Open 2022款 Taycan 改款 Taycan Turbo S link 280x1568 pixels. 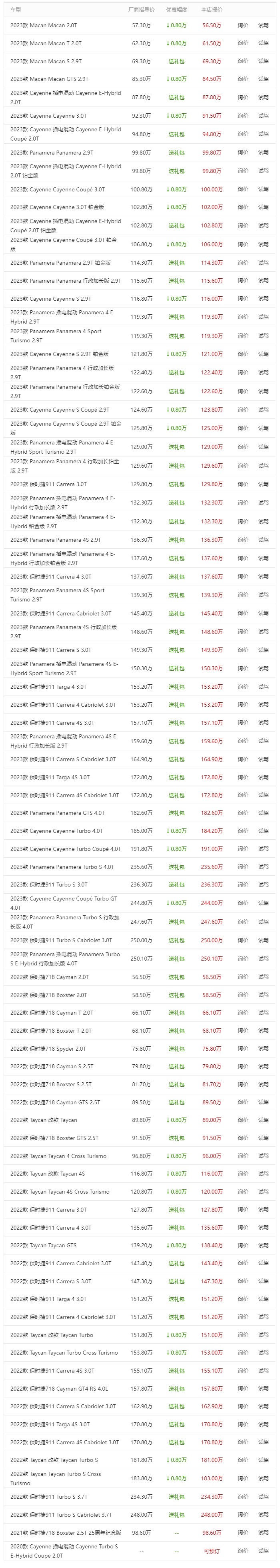[x=54, y=1460]
